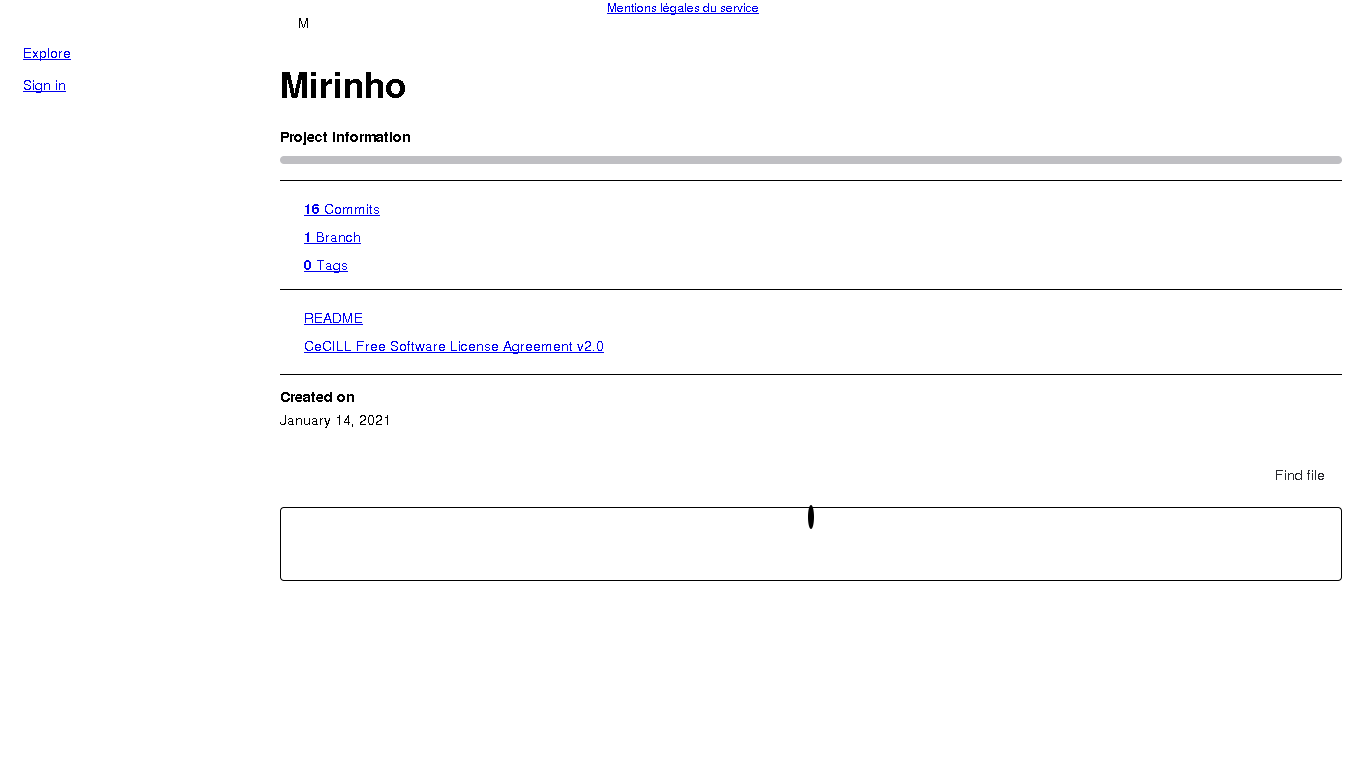Click the M project avatar

tap(303, 23)
